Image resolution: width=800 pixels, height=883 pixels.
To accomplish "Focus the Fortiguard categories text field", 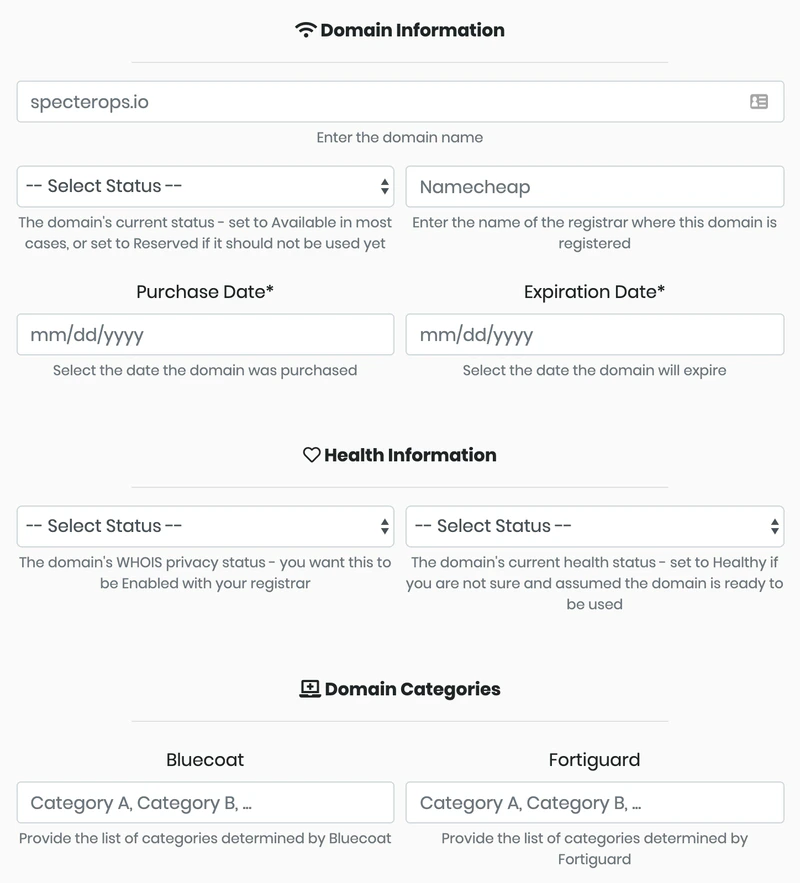I will click(x=594, y=803).
